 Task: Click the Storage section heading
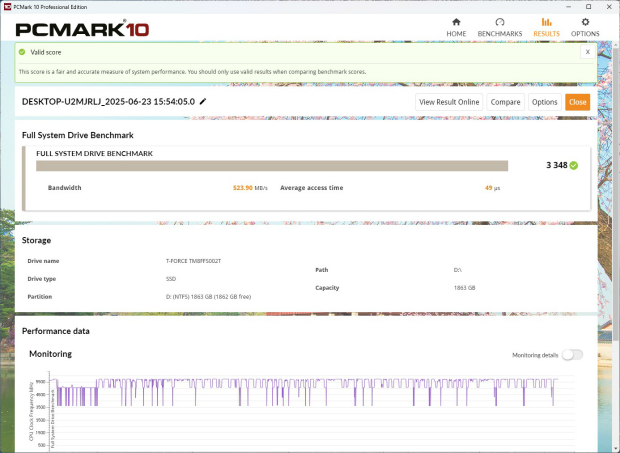pos(36,240)
